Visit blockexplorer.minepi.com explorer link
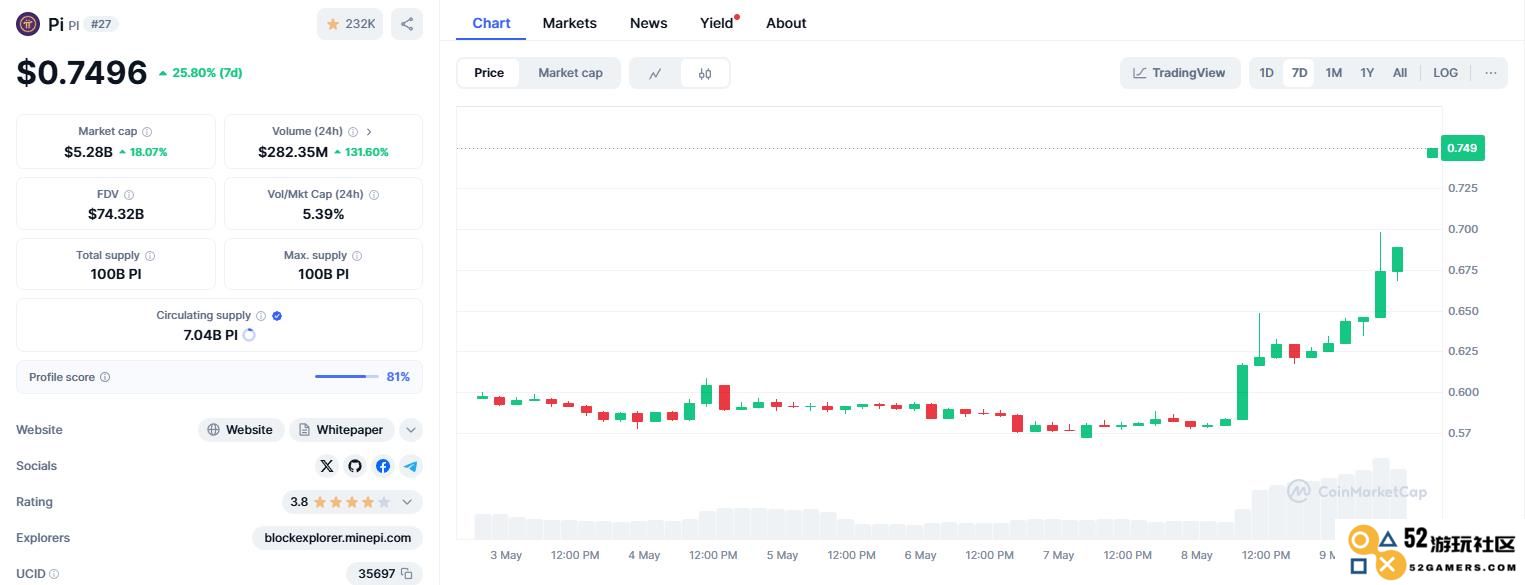This screenshot has width=1525, height=585. coord(338,538)
